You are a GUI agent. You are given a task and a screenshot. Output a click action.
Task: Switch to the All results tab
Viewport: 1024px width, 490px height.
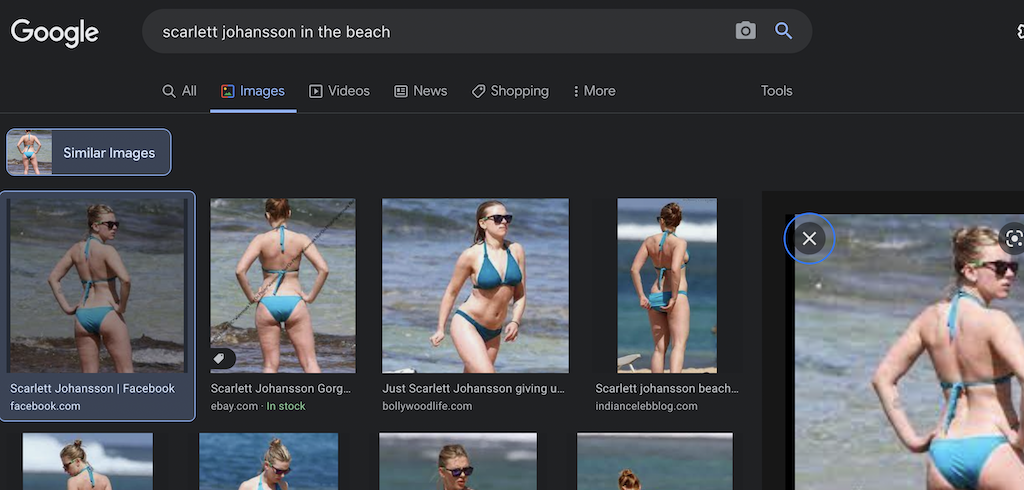[x=179, y=91]
